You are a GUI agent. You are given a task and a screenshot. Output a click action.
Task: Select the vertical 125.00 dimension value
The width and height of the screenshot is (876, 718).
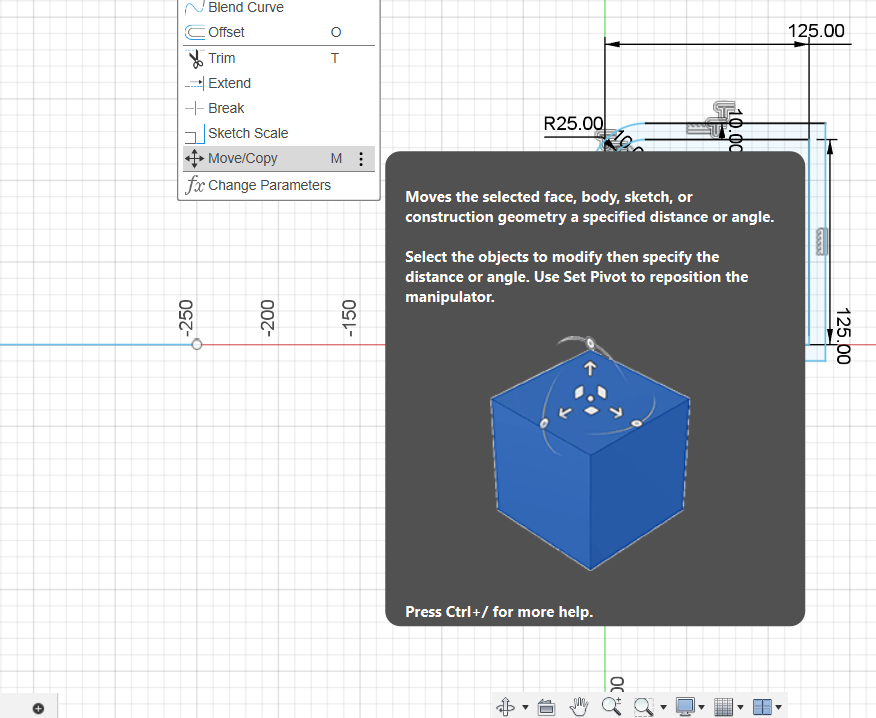[842, 336]
